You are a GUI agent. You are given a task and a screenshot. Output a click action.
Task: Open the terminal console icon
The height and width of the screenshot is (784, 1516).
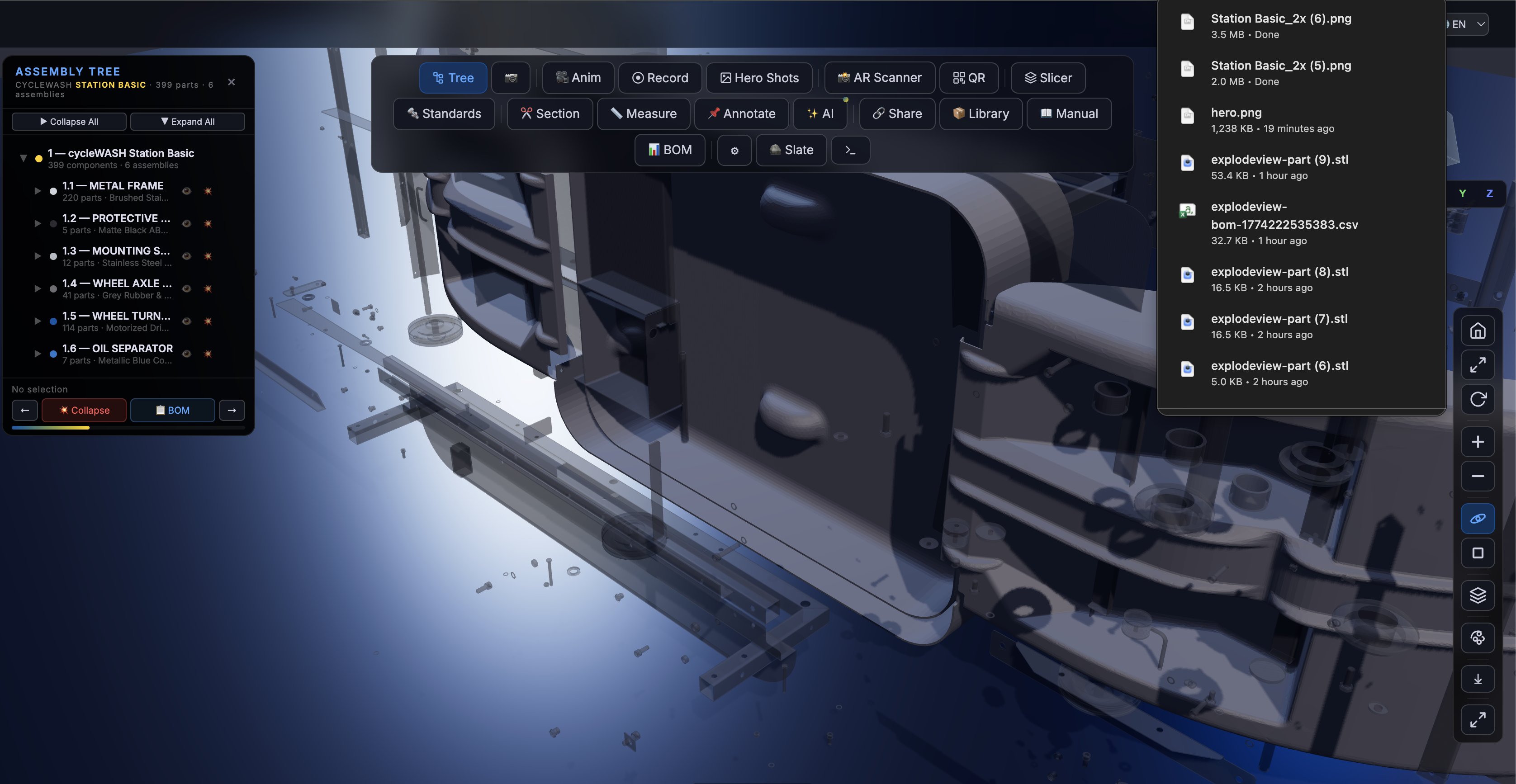pos(850,150)
